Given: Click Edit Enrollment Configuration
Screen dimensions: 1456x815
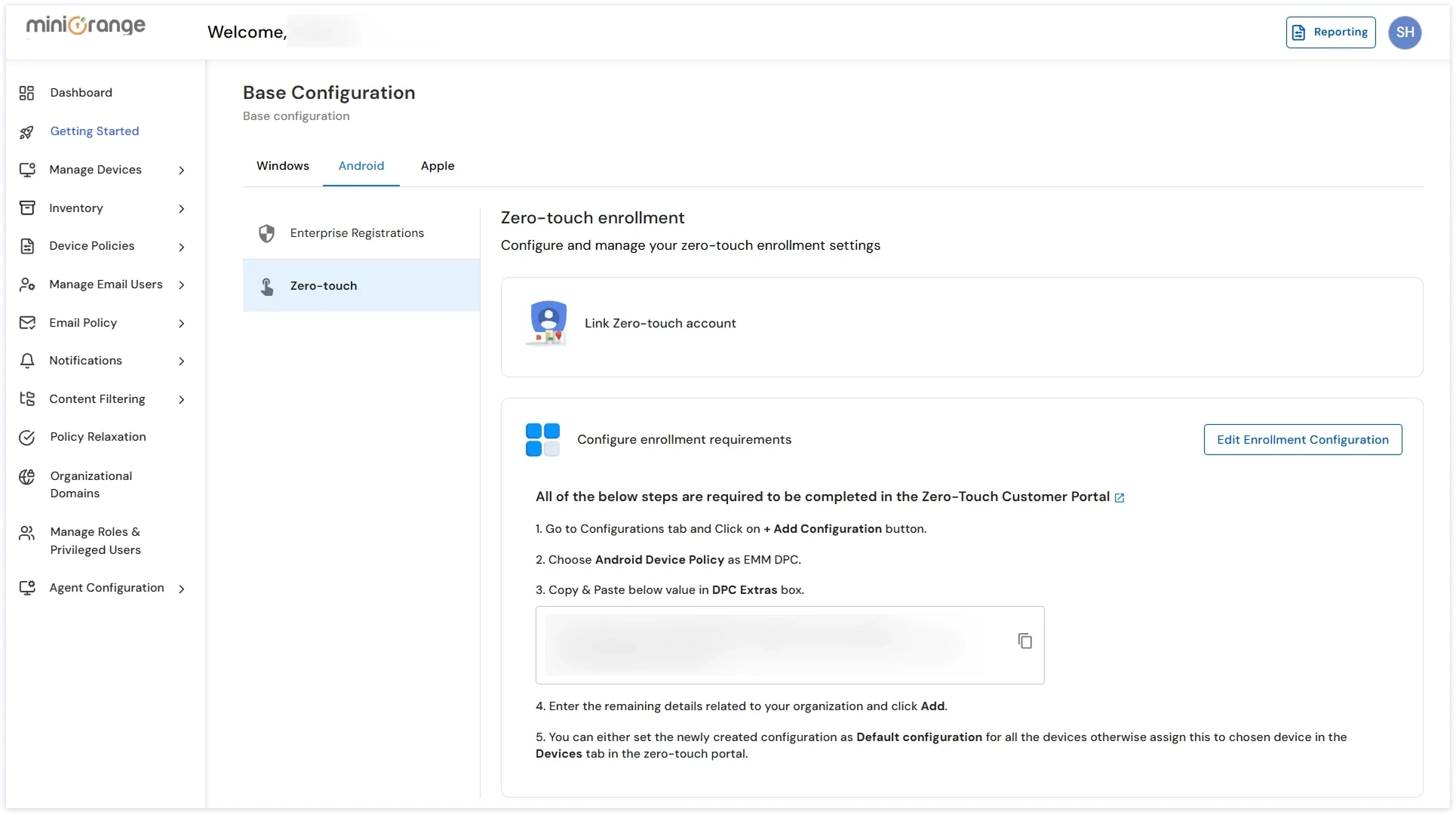Looking at the screenshot, I should pos(1302,439).
